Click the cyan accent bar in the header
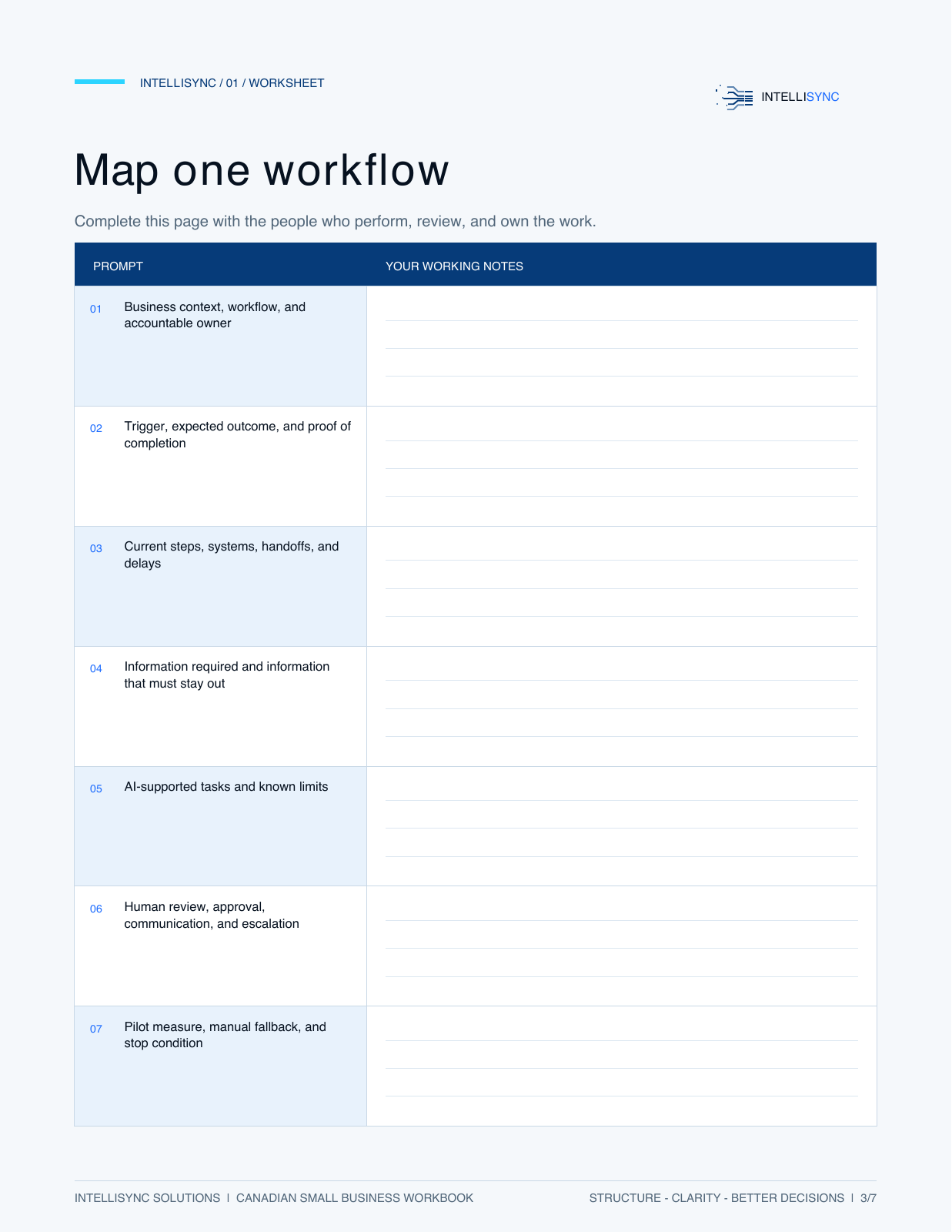The height and width of the screenshot is (1232, 952). [99, 82]
